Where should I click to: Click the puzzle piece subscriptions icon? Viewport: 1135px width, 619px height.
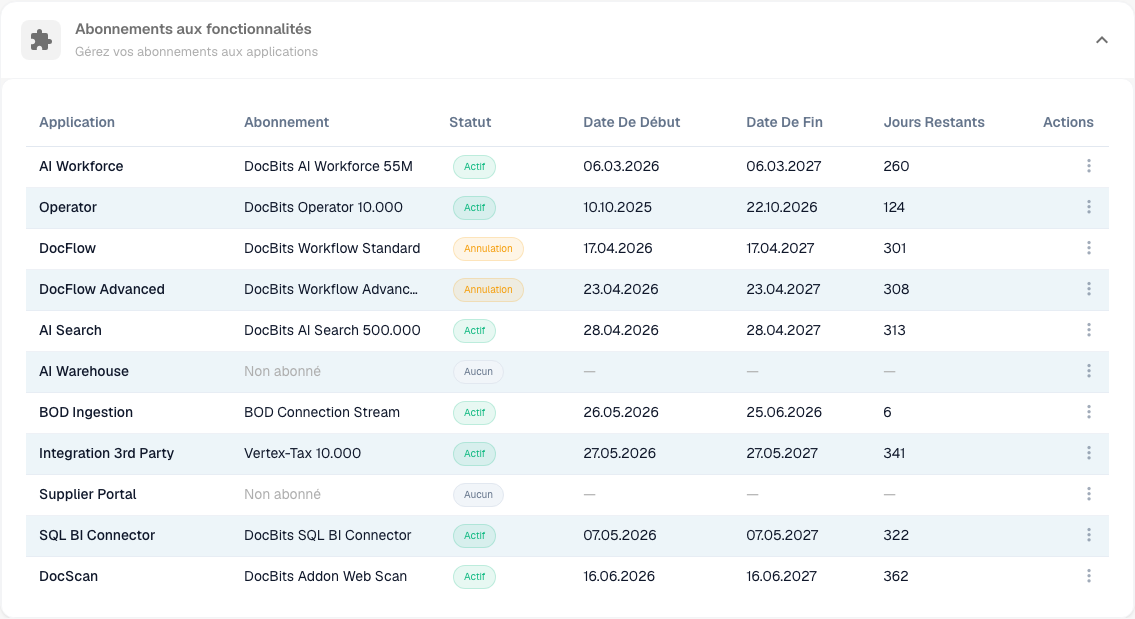click(41, 40)
